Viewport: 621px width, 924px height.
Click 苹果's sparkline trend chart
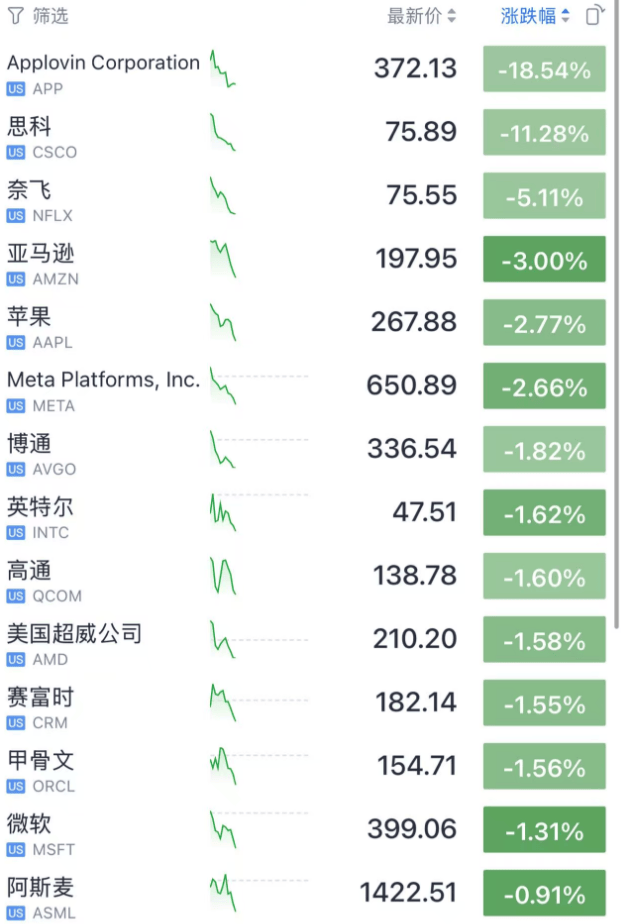coord(221,322)
